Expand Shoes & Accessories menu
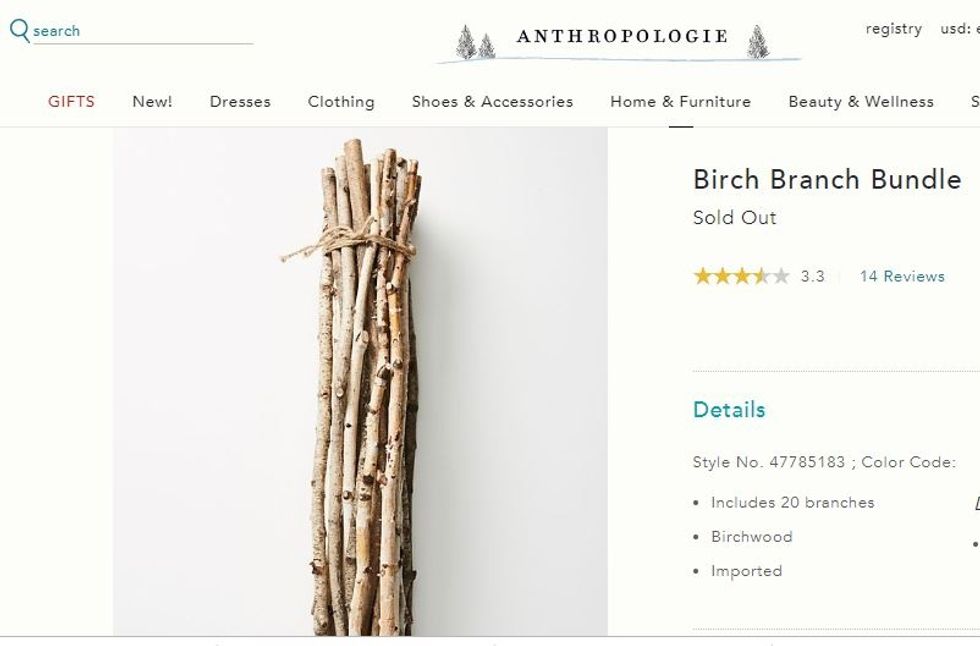980x646 pixels. pos(492,101)
